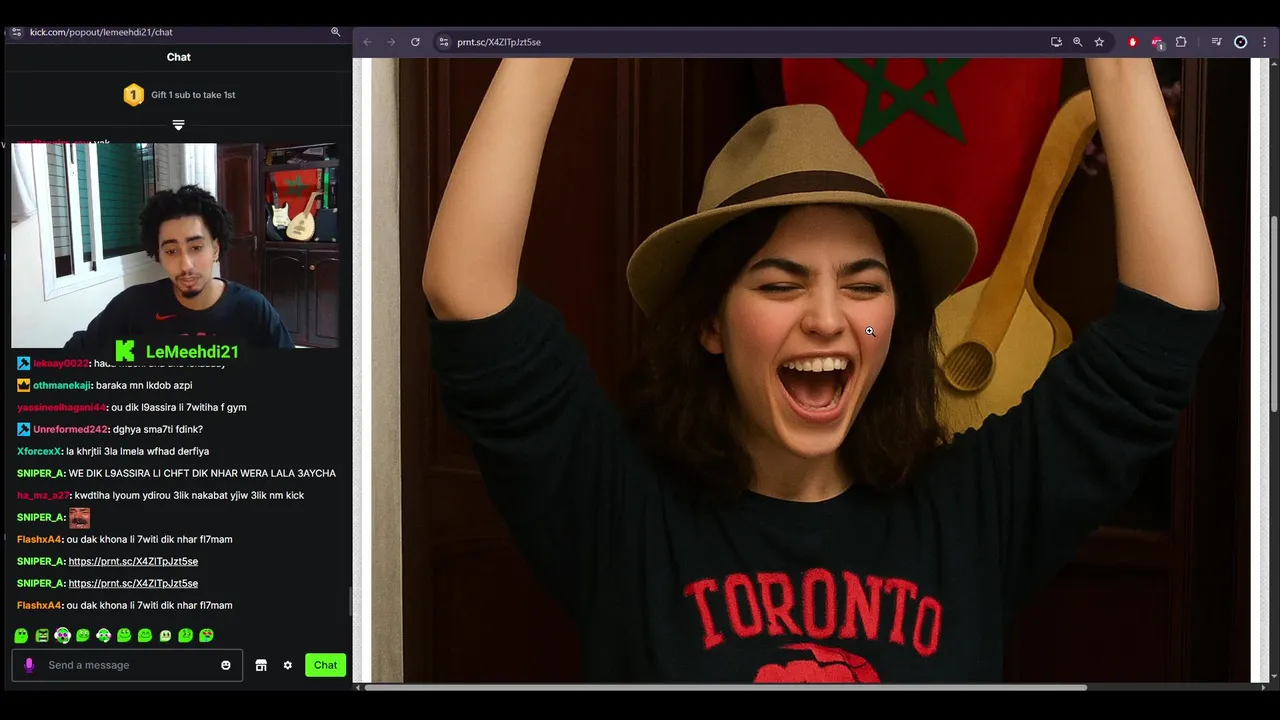Open the install app icon in address bar
Screen dimensions: 1280x720
1056,42
